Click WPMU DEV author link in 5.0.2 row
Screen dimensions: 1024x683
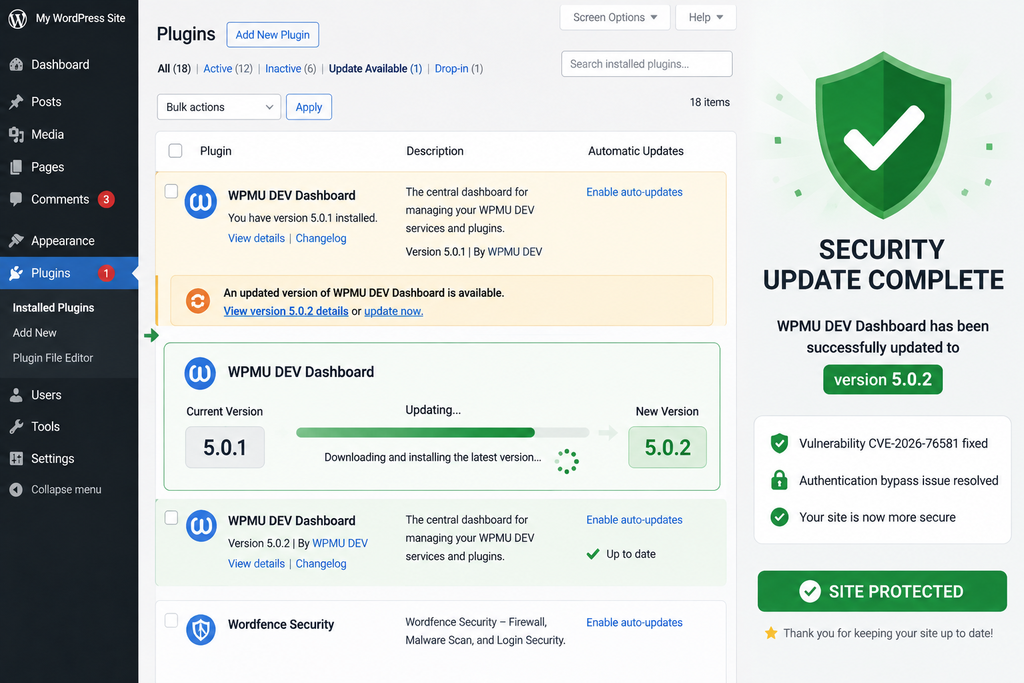[340, 543]
